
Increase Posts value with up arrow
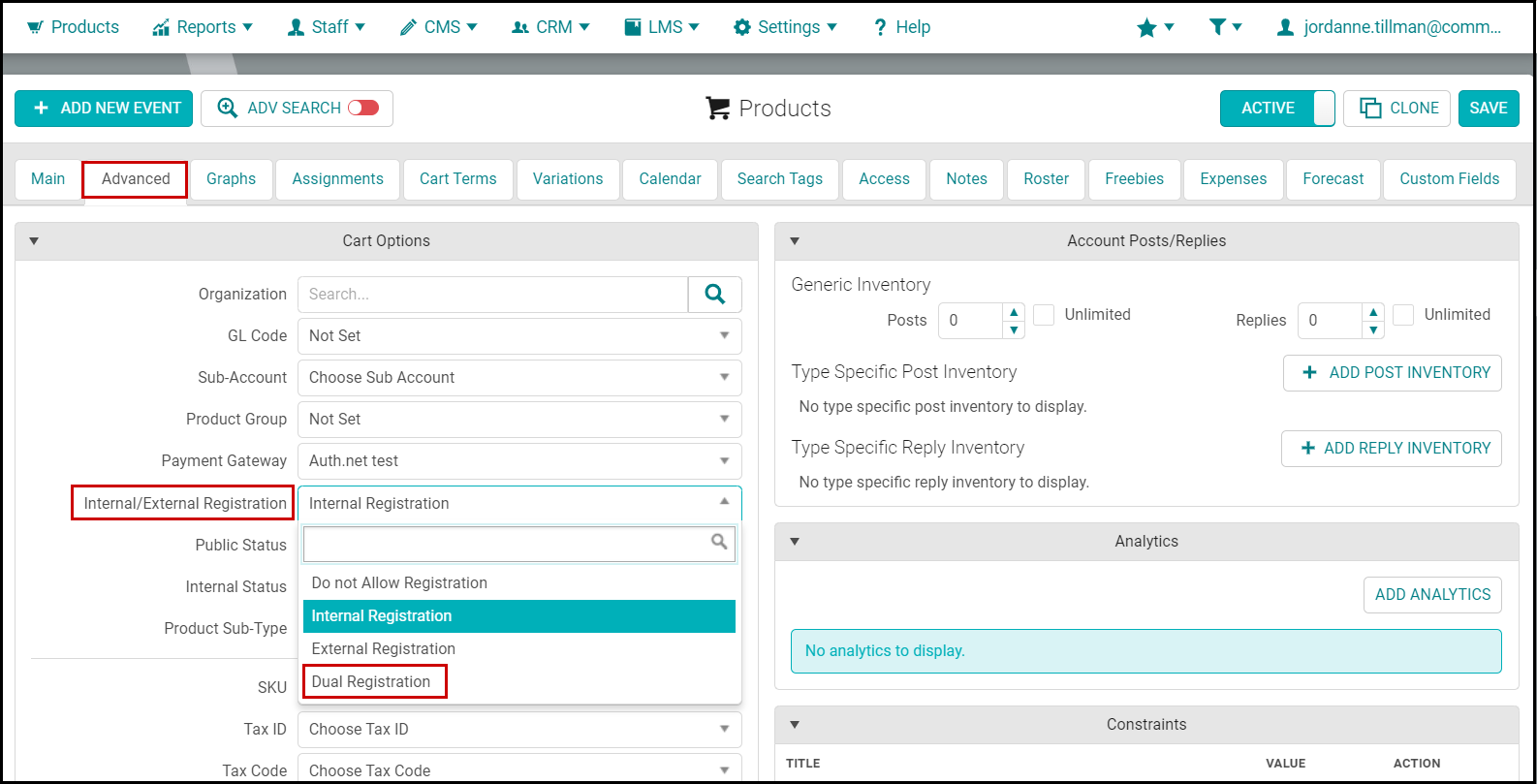pos(1014,312)
